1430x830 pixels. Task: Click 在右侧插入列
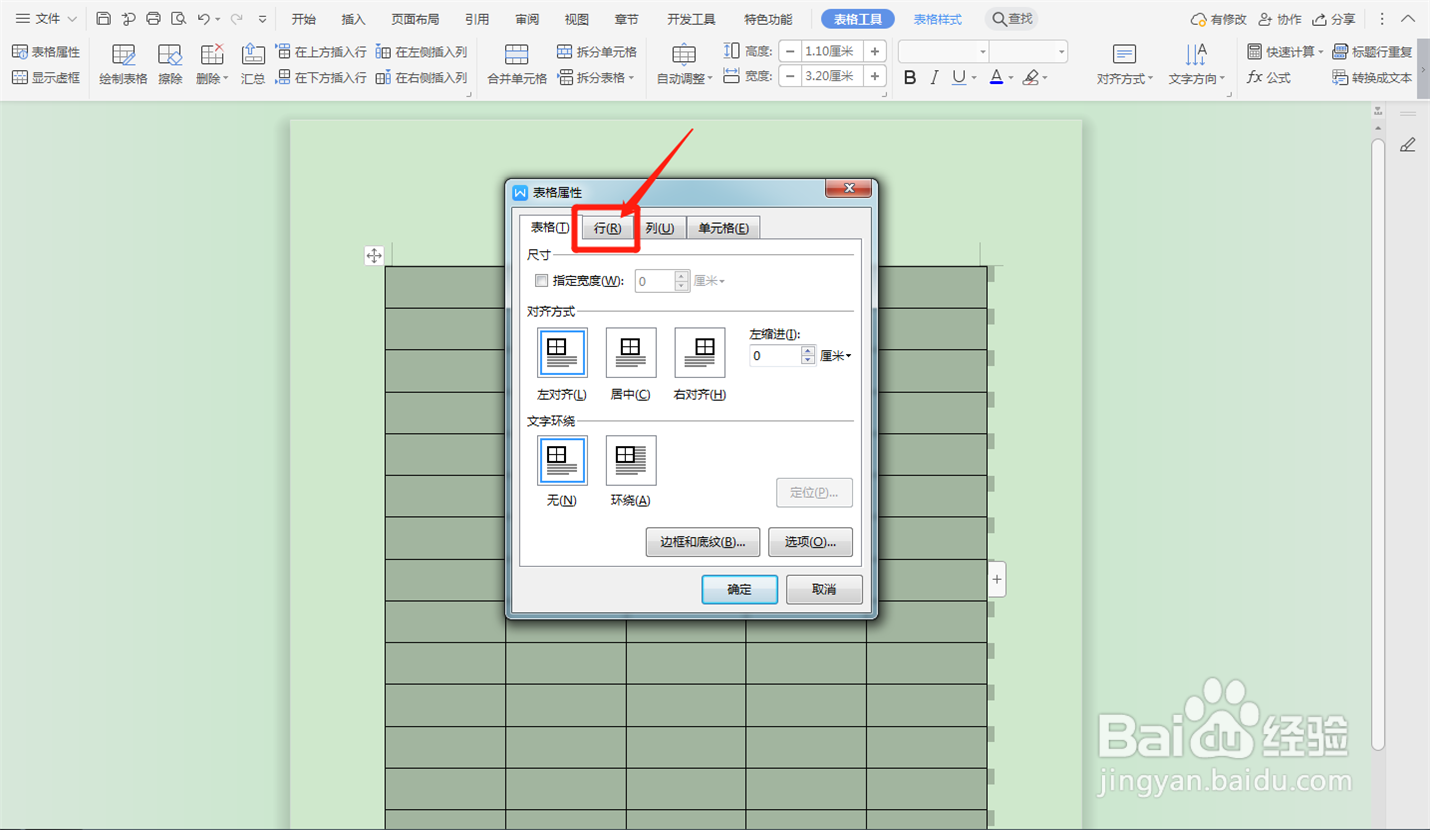tap(421, 77)
